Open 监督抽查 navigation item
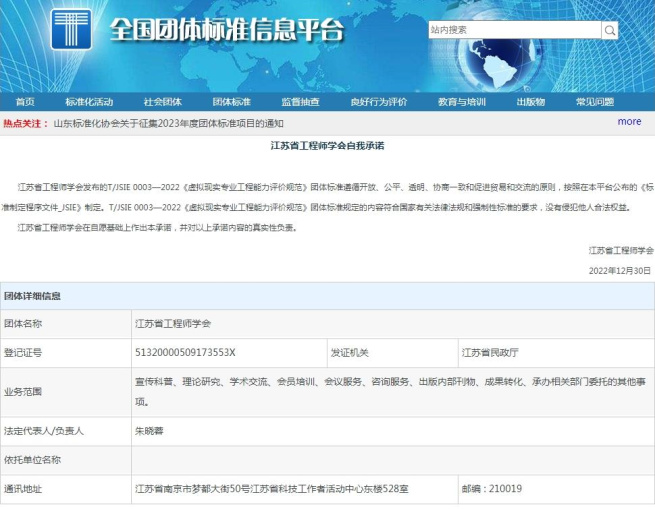655x509 pixels. pyautogui.click(x=300, y=102)
